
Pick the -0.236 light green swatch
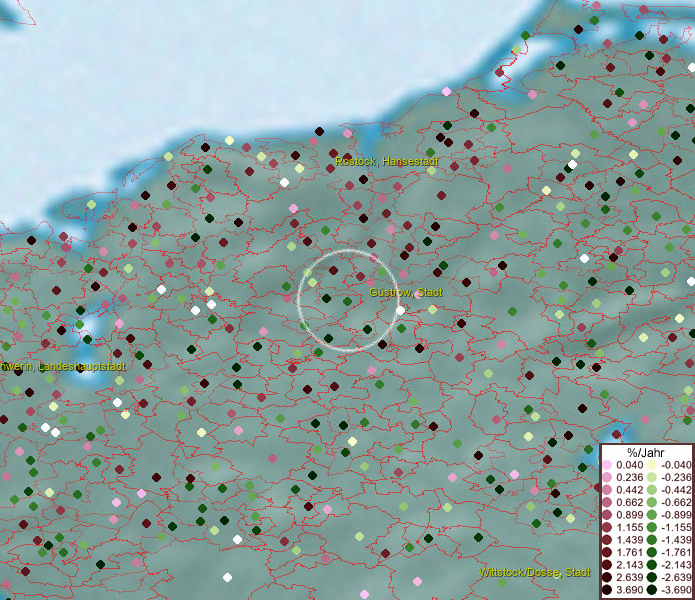652,477
